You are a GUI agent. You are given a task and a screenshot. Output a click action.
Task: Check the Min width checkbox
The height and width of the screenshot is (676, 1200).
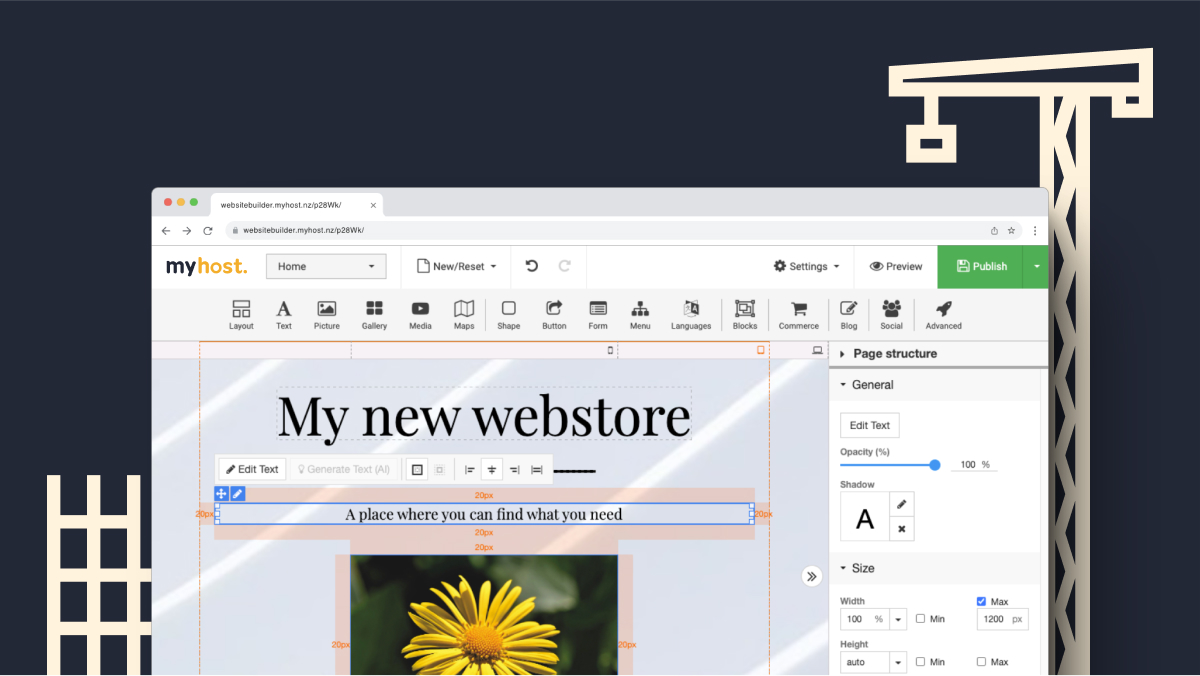[x=919, y=618]
